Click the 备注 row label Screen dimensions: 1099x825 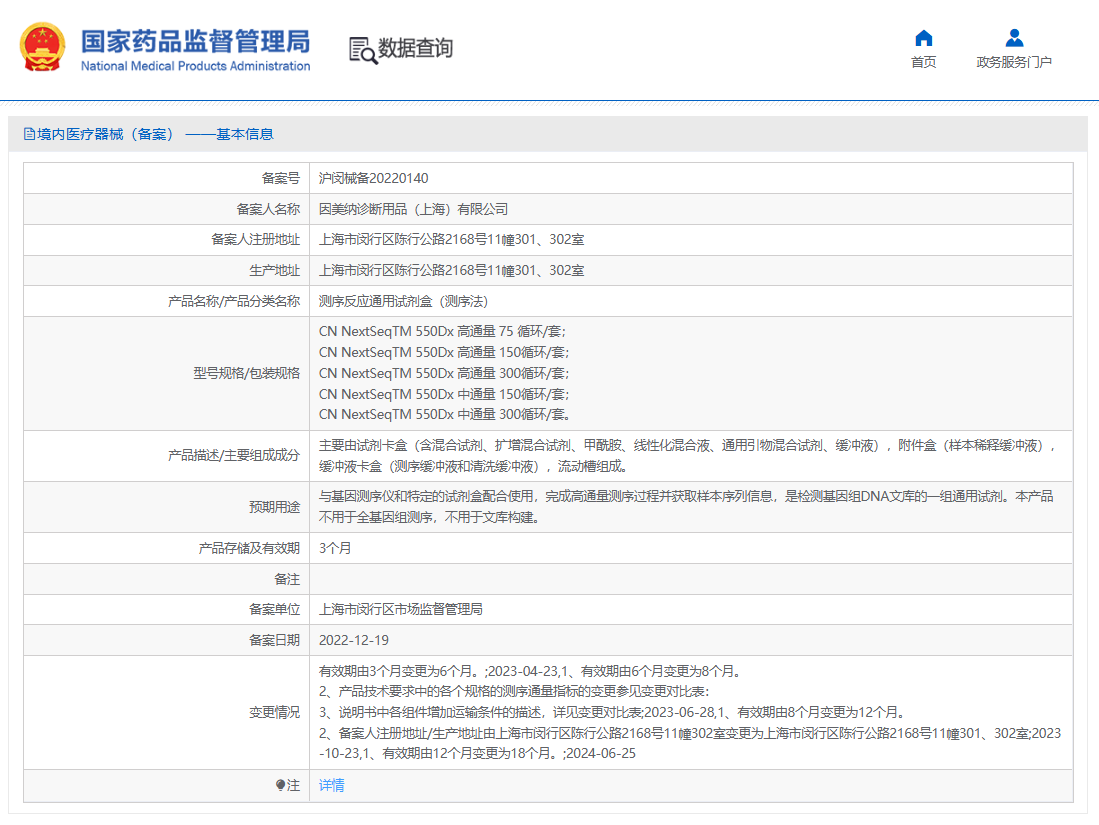point(287,579)
